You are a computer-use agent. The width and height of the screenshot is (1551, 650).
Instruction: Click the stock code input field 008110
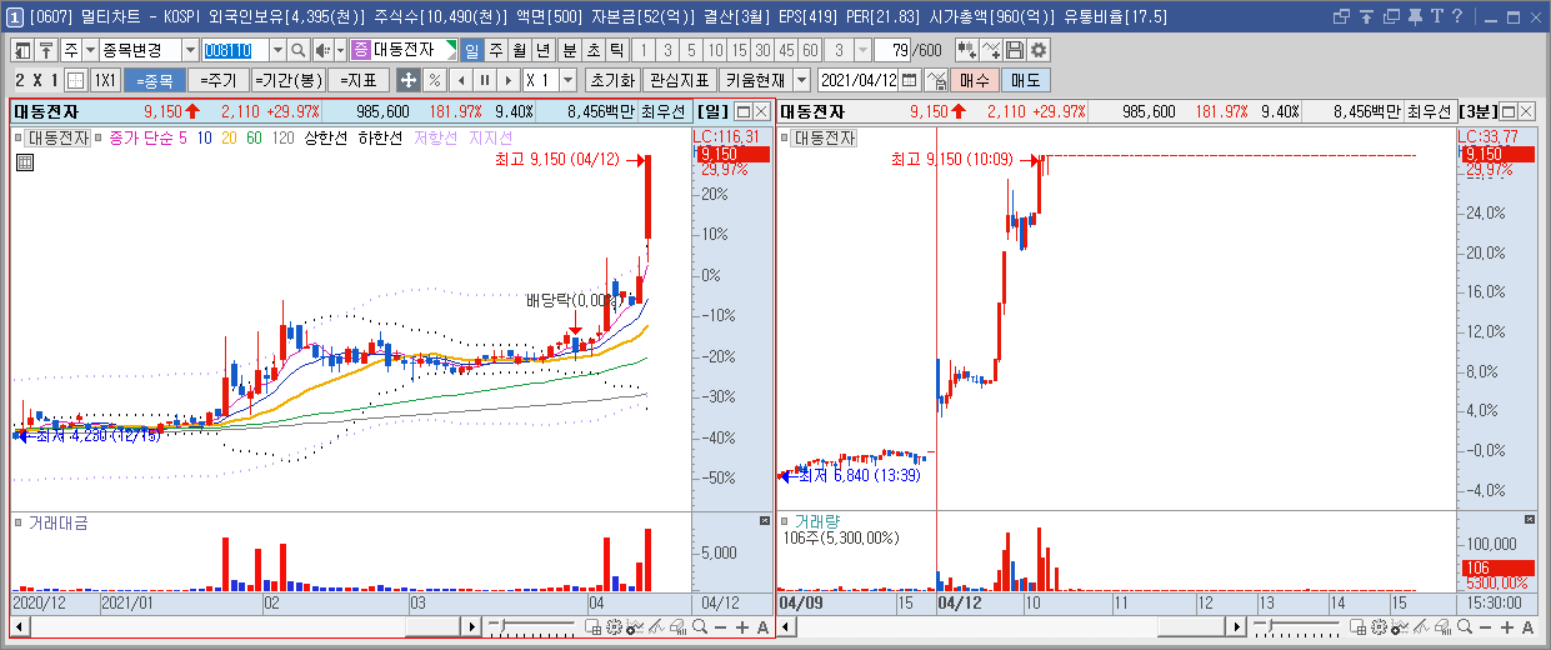[x=236, y=50]
